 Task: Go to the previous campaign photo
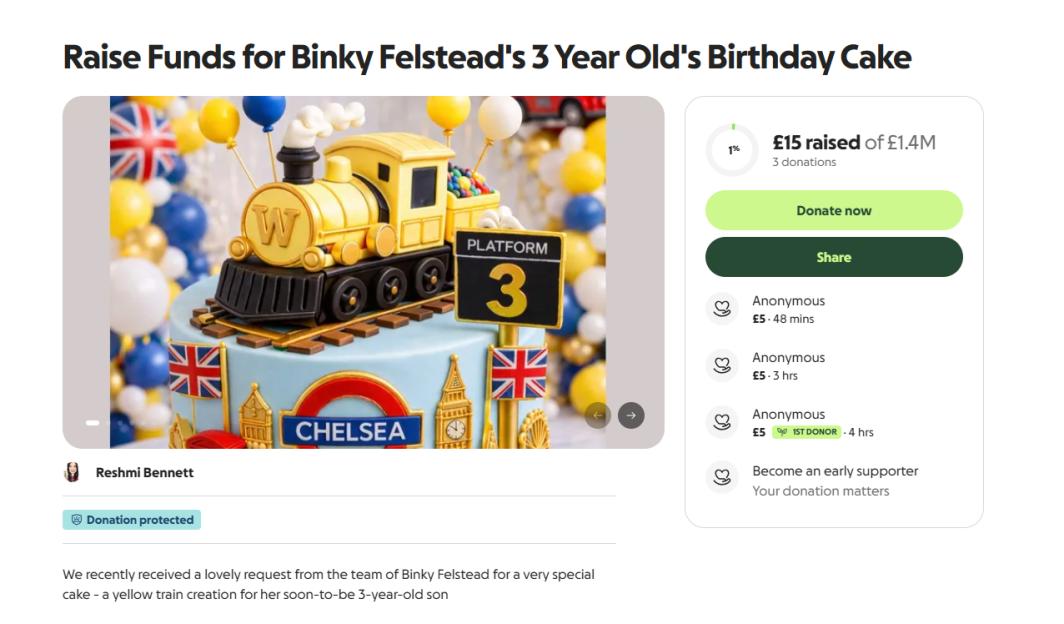tap(598, 415)
